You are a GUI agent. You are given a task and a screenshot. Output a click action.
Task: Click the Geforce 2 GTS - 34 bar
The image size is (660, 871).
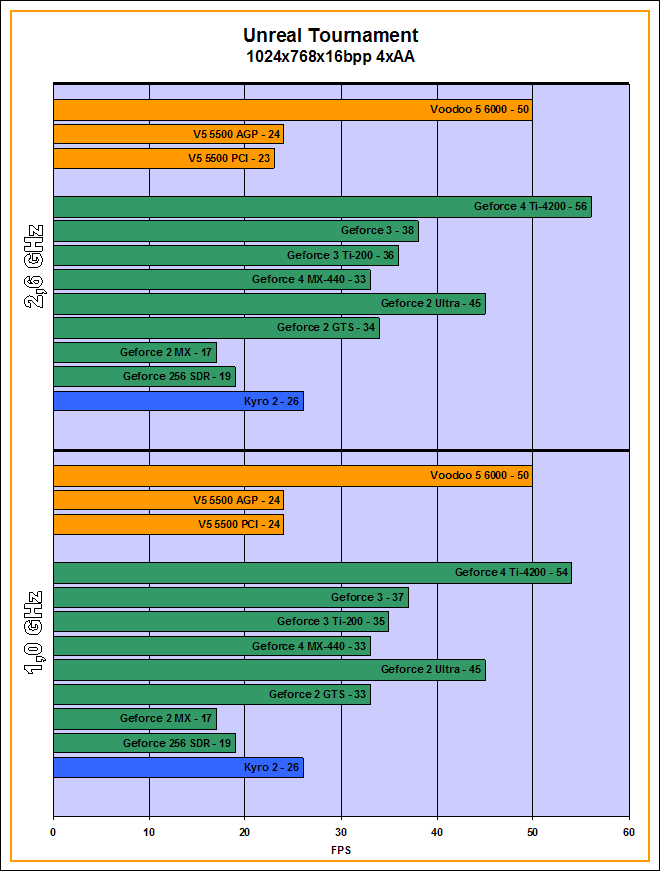[216, 328]
